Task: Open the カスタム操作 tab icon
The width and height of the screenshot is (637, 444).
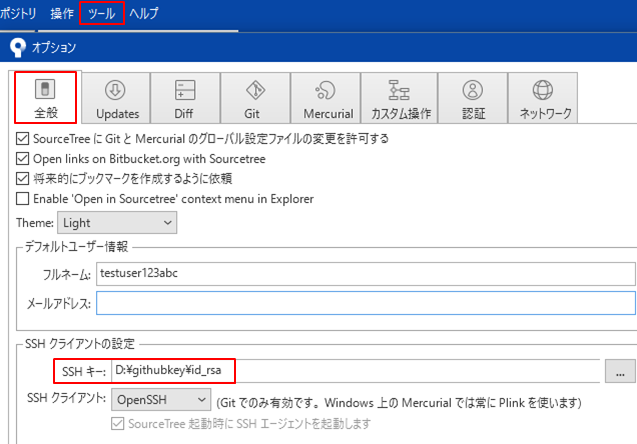Action: tap(399, 90)
